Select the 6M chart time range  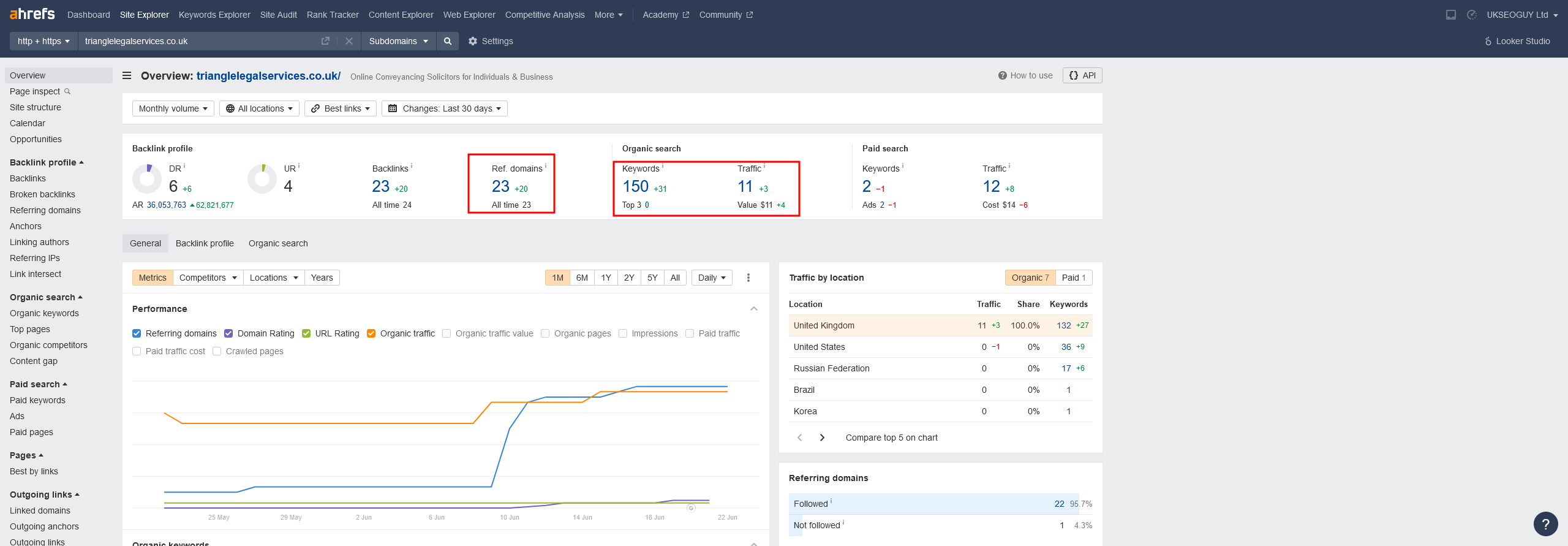[582, 278]
